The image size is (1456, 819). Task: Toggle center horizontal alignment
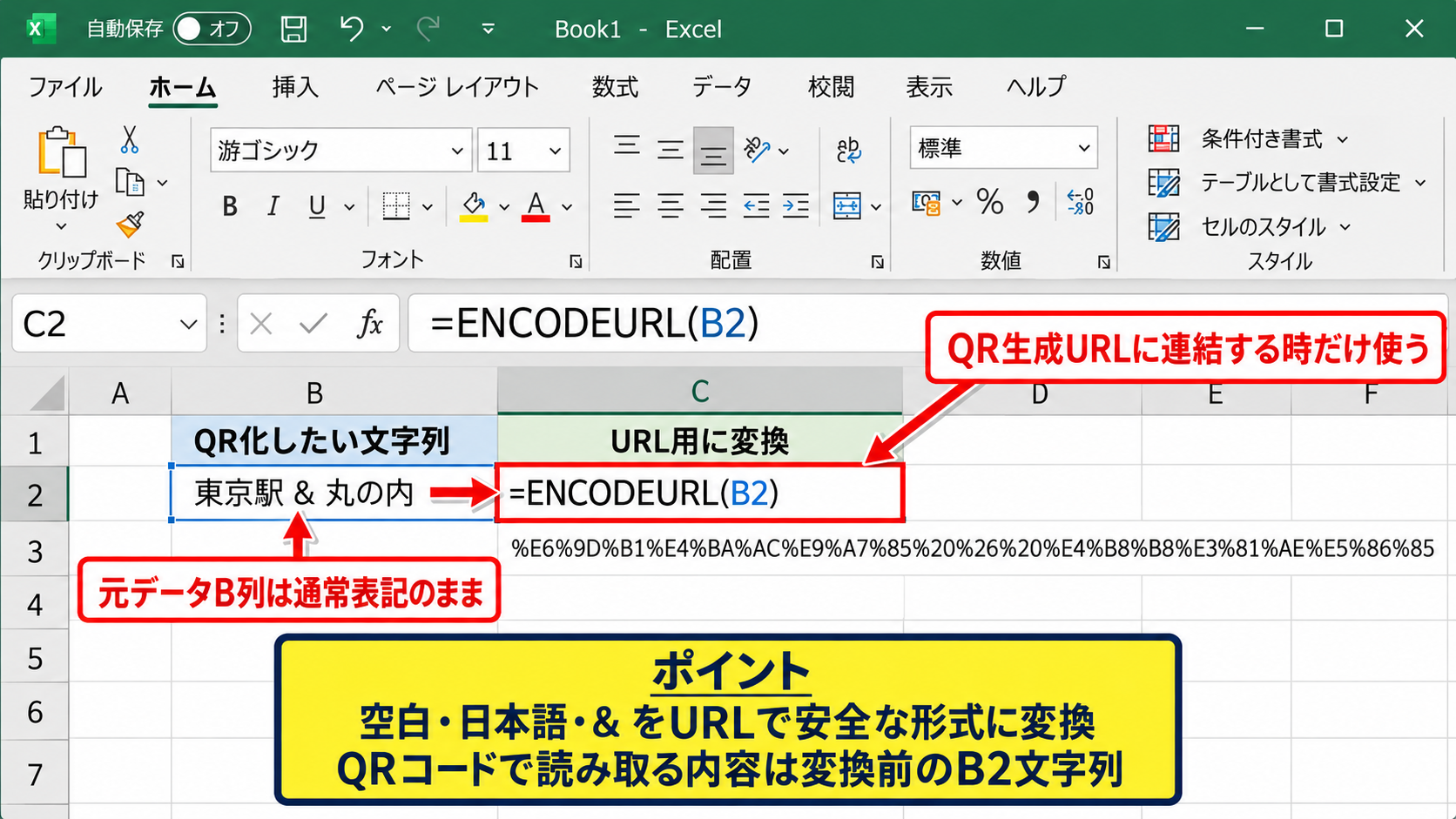pos(670,206)
